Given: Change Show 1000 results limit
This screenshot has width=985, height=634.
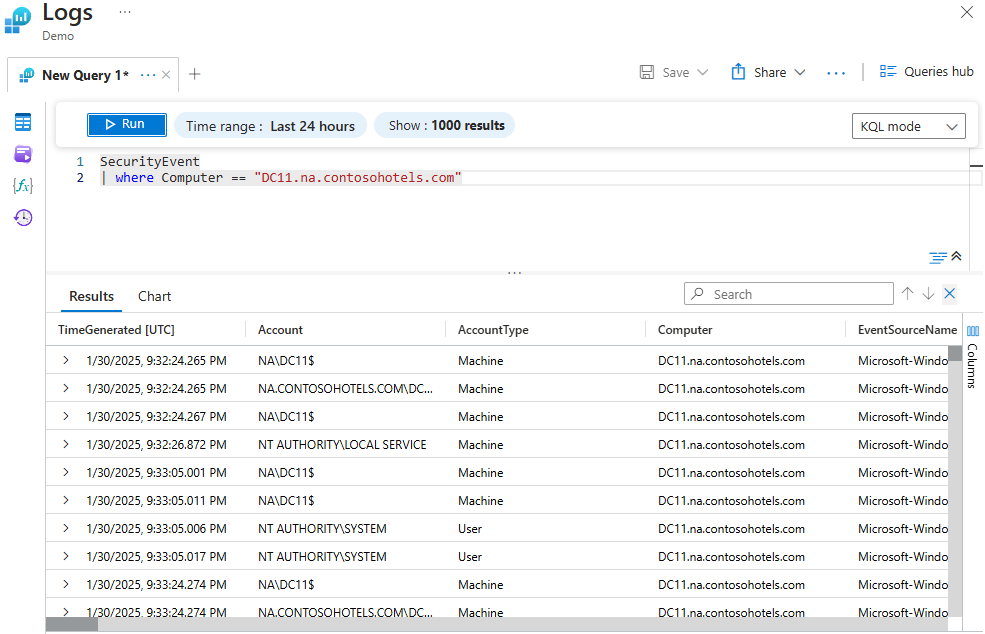Looking at the screenshot, I should coord(445,125).
